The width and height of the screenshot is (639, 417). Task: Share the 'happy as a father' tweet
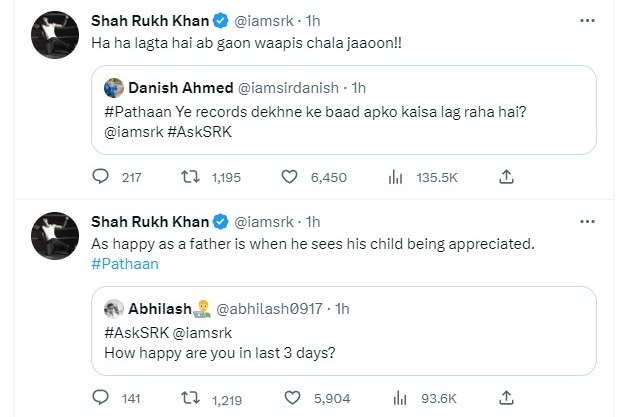[x=506, y=396]
